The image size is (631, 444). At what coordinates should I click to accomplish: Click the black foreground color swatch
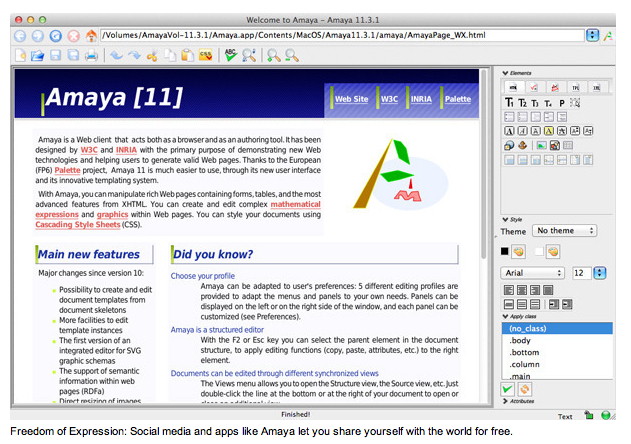(505, 251)
